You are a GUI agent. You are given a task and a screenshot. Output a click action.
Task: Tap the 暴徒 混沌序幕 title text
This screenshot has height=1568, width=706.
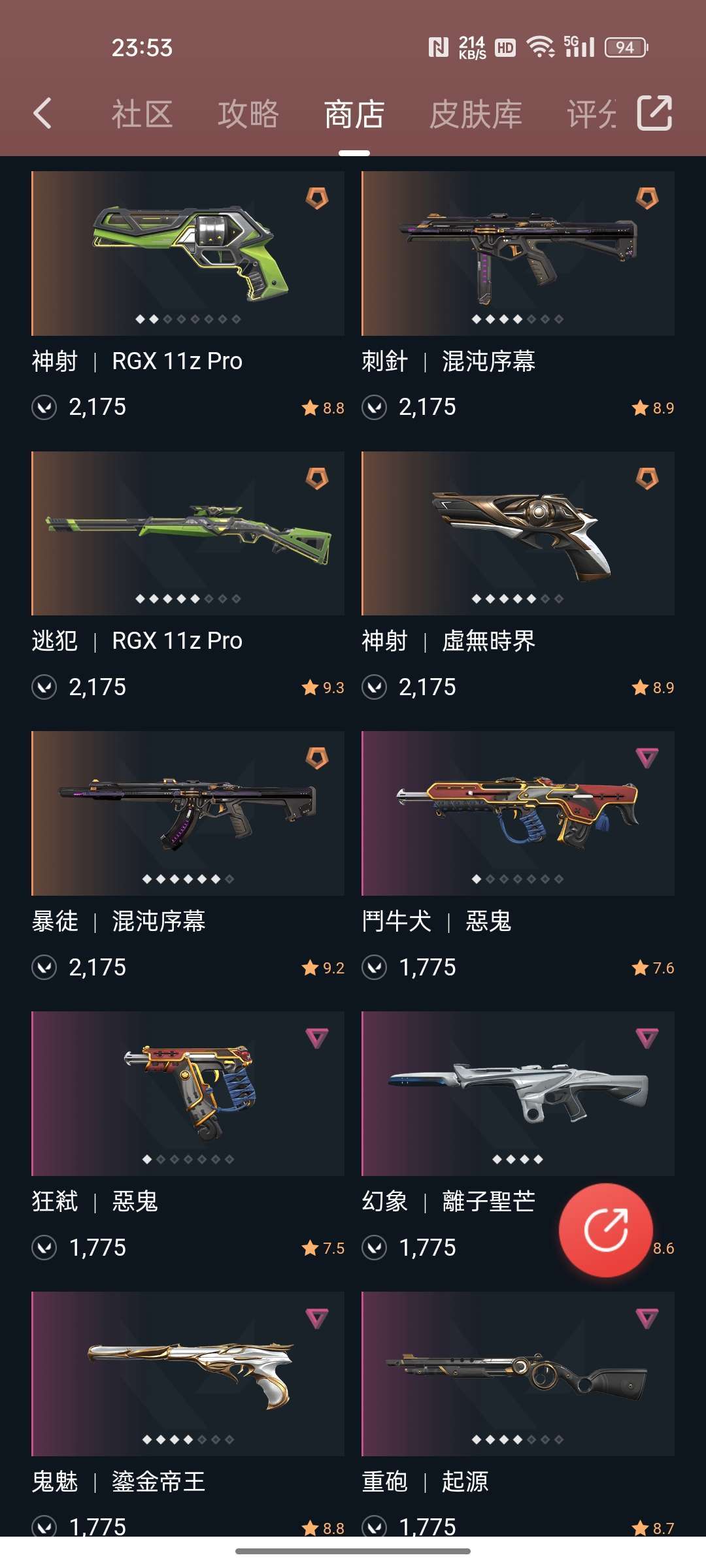pyautogui.click(x=118, y=921)
